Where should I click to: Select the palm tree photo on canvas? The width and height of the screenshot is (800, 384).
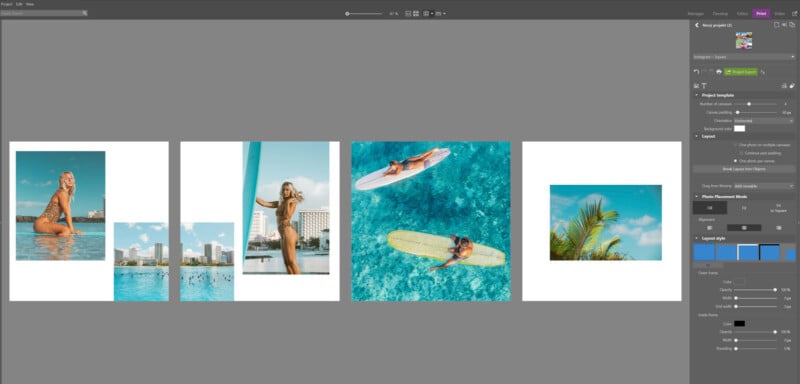(606, 223)
